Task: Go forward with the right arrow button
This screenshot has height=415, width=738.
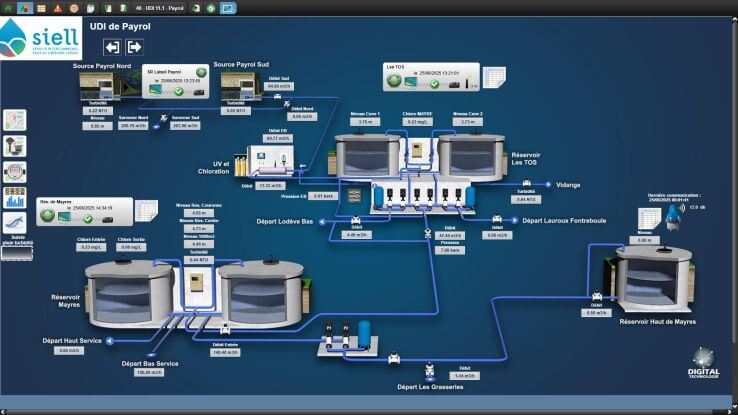Action: [135, 47]
